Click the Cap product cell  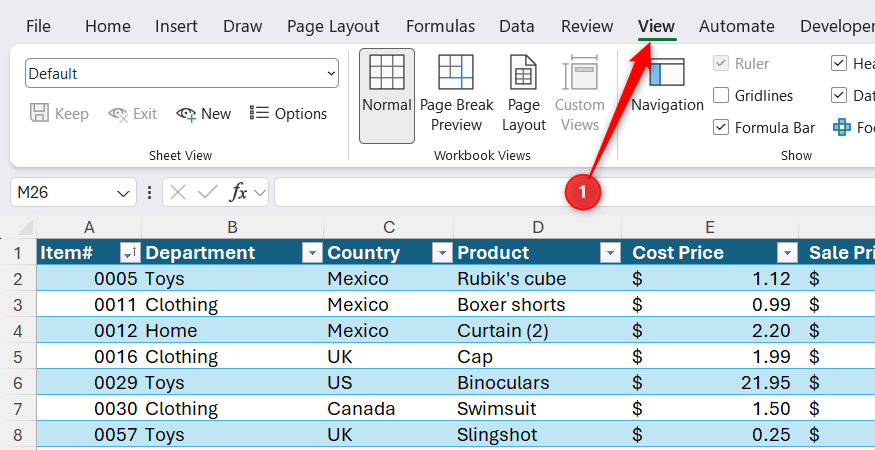coord(537,357)
